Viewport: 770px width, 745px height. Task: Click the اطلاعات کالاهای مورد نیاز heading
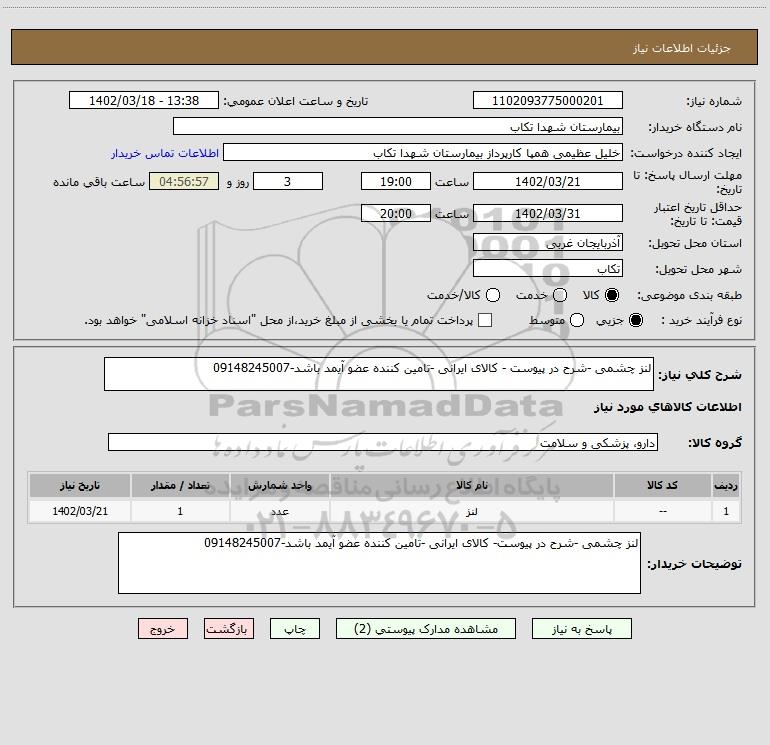[668, 407]
